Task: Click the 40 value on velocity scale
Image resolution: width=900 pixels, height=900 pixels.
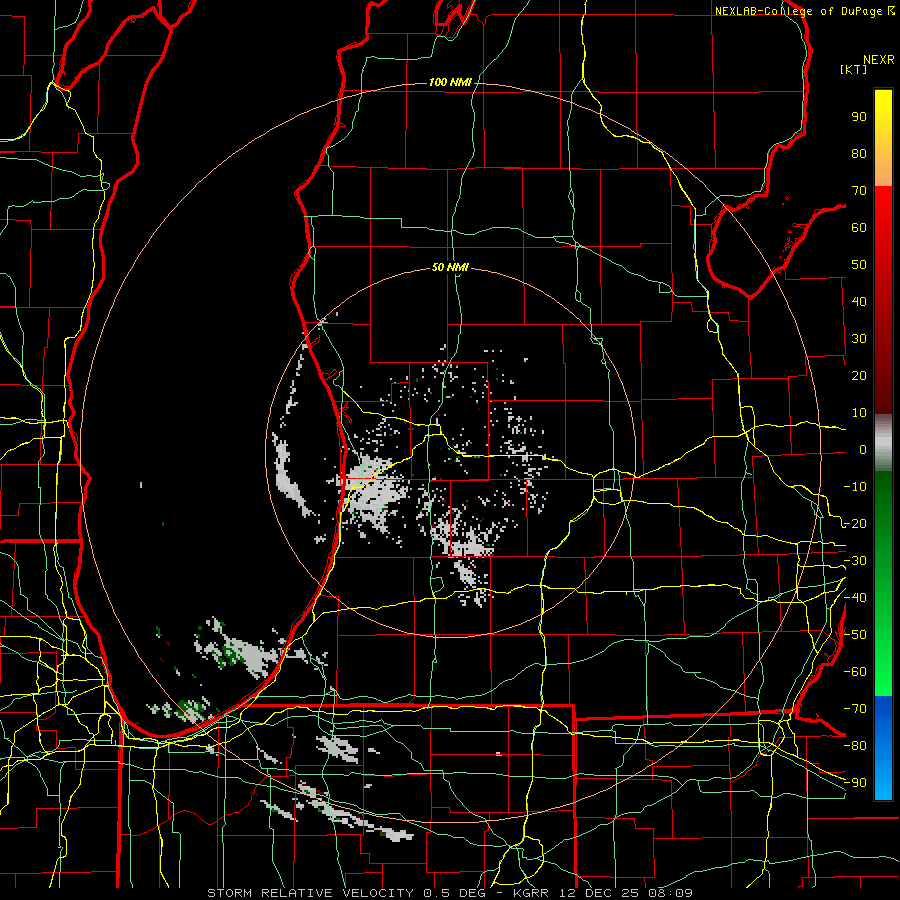Action: [x=859, y=302]
